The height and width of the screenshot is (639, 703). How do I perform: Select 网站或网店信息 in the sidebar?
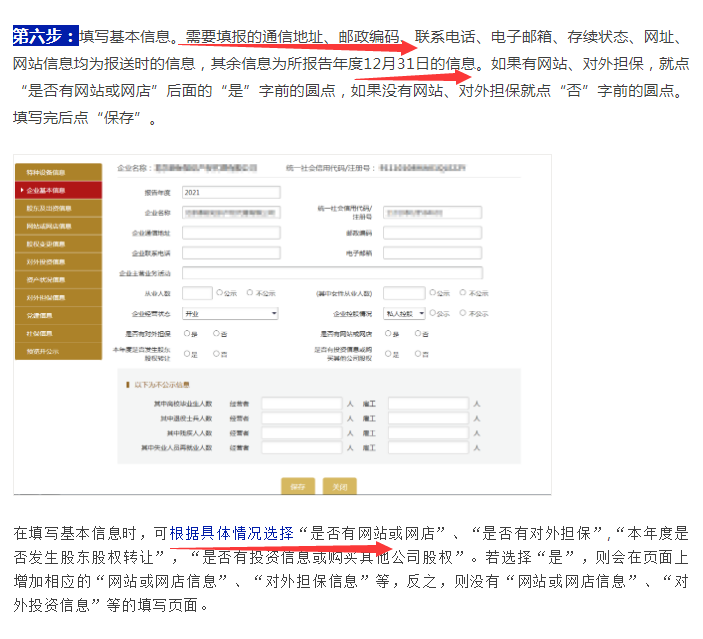tap(58, 225)
